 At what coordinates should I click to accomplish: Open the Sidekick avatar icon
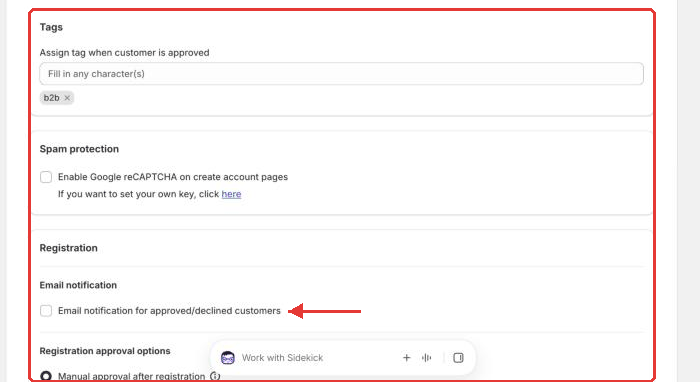click(228, 358)
